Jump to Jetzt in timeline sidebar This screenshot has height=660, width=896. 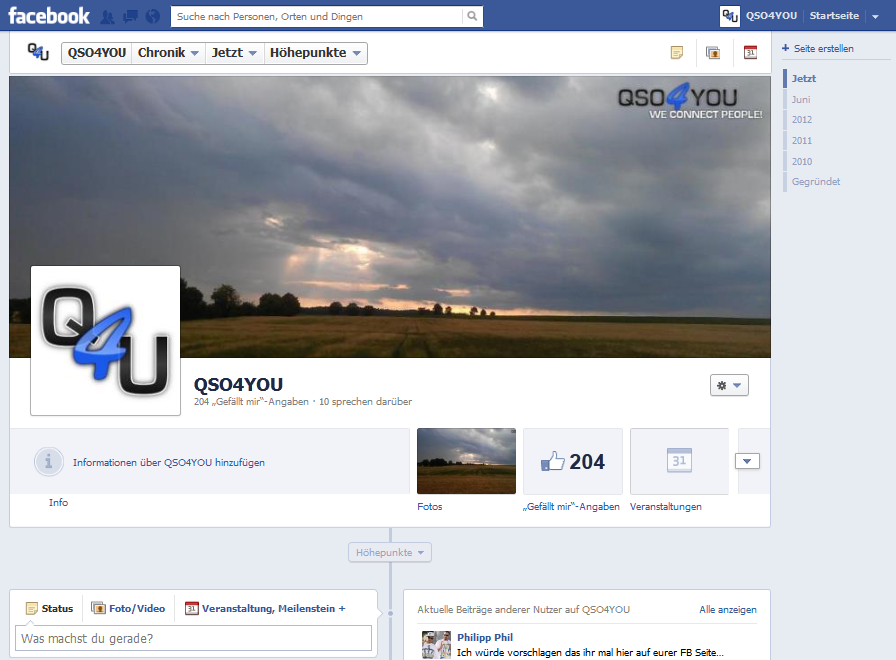tap(803, 78)
